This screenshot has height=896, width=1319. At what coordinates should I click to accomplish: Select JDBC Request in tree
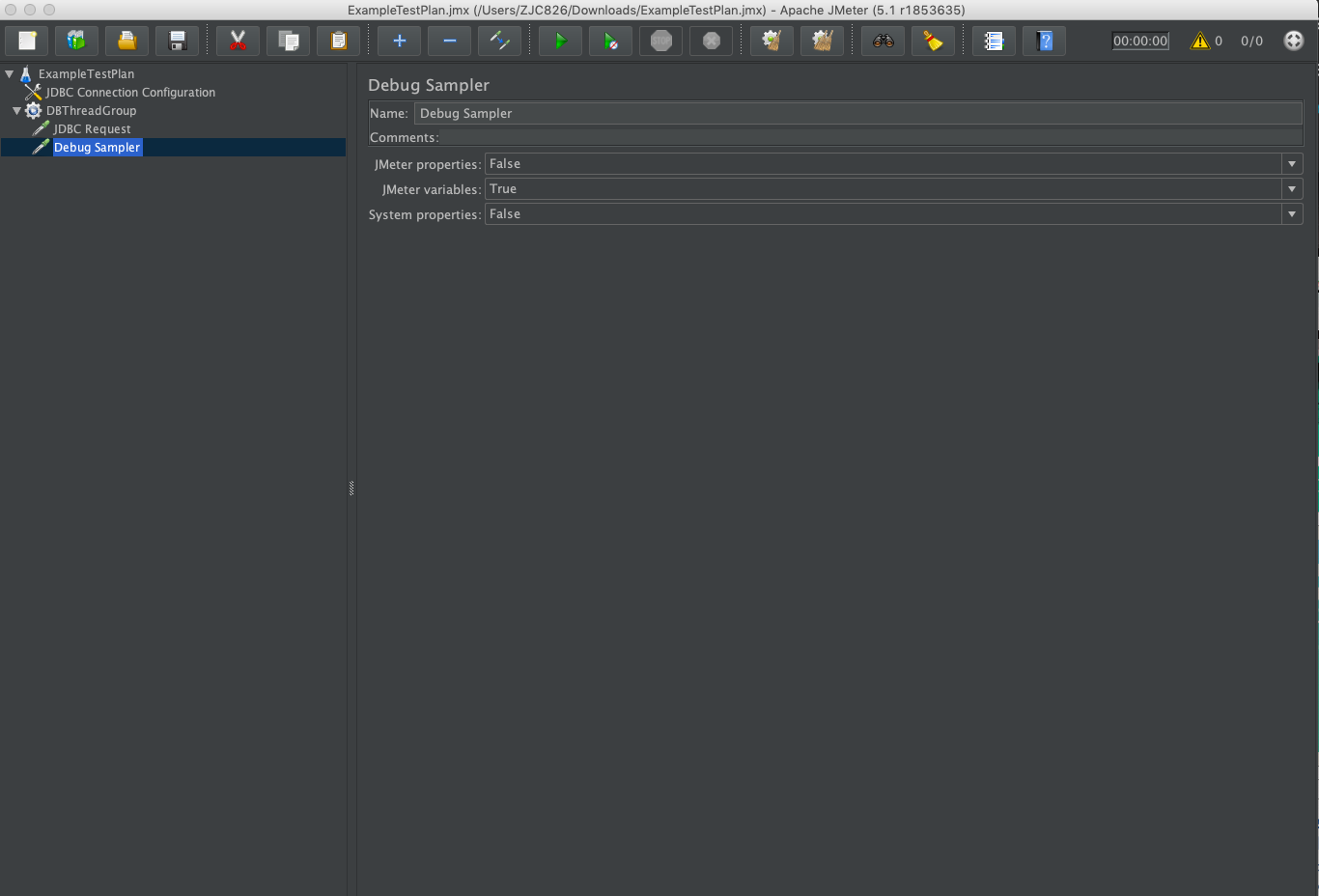(x=92, y=129)
